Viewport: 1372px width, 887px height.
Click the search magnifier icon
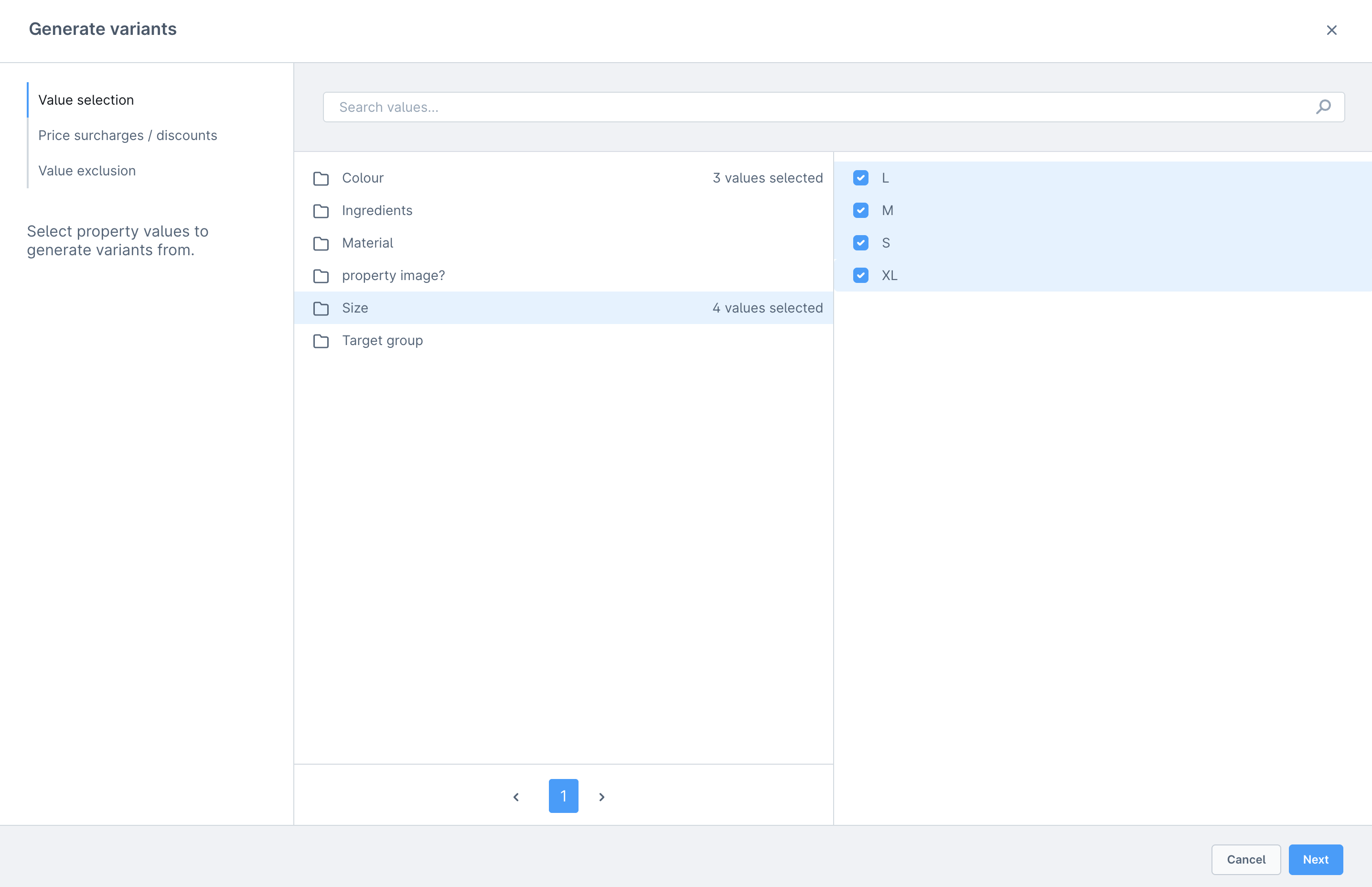[x=1323, y=107]
